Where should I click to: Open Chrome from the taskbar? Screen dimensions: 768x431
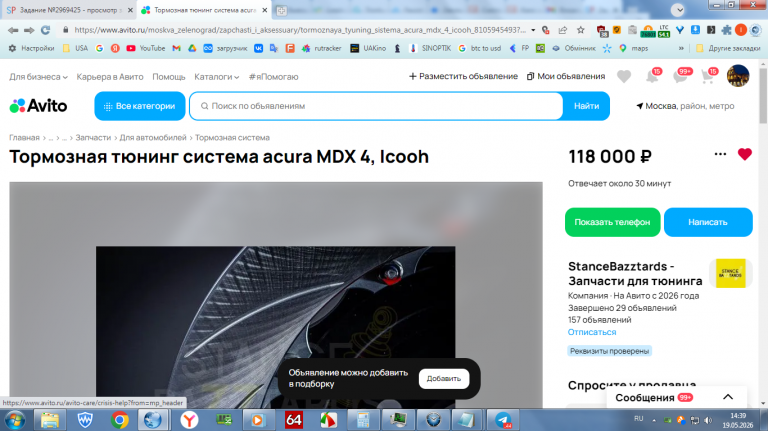(x=119, y=420)
